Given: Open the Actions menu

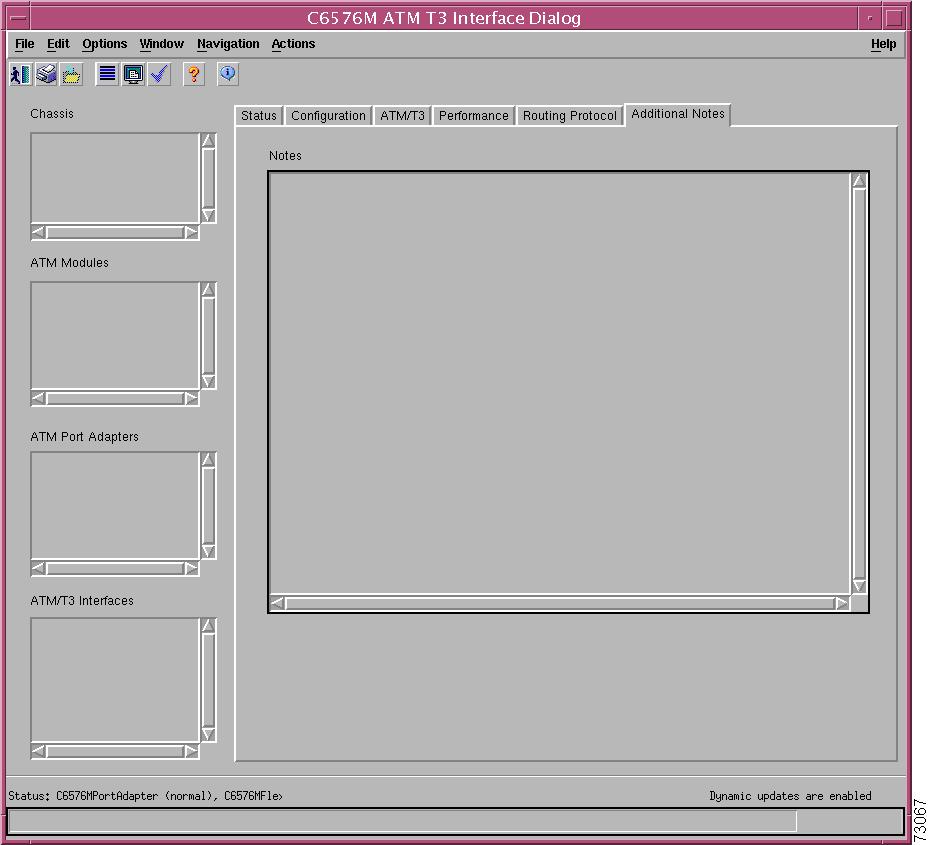Looking at the screenshot, I should tap(293, 44).
